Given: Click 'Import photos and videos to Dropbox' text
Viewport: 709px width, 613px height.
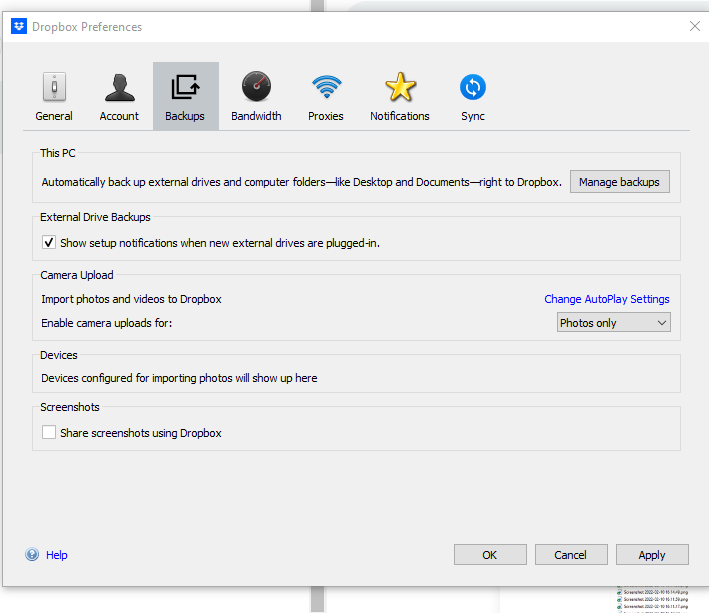Looking at the screenshot, I should click(x=132, y=299).
